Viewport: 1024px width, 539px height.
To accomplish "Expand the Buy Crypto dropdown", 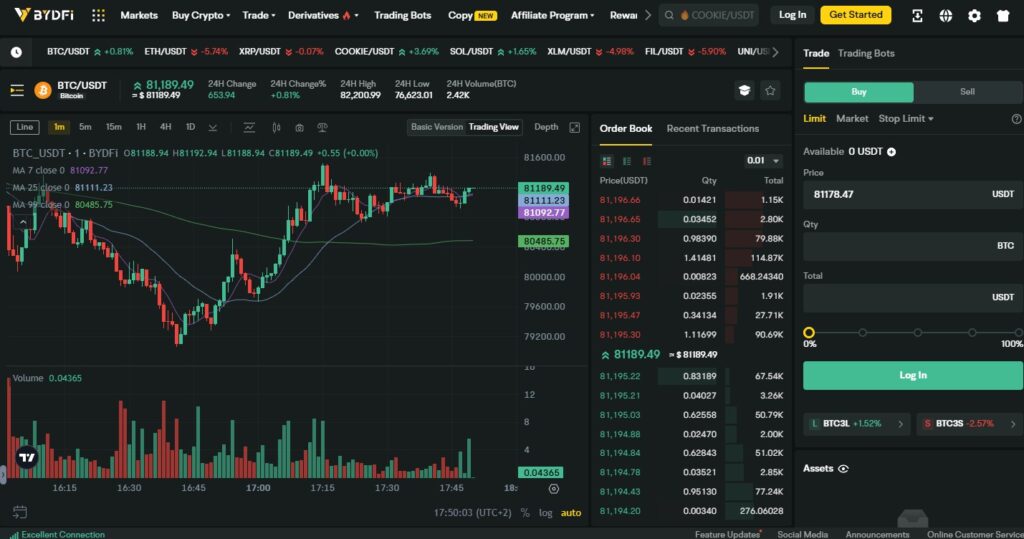I will [201, 15].
